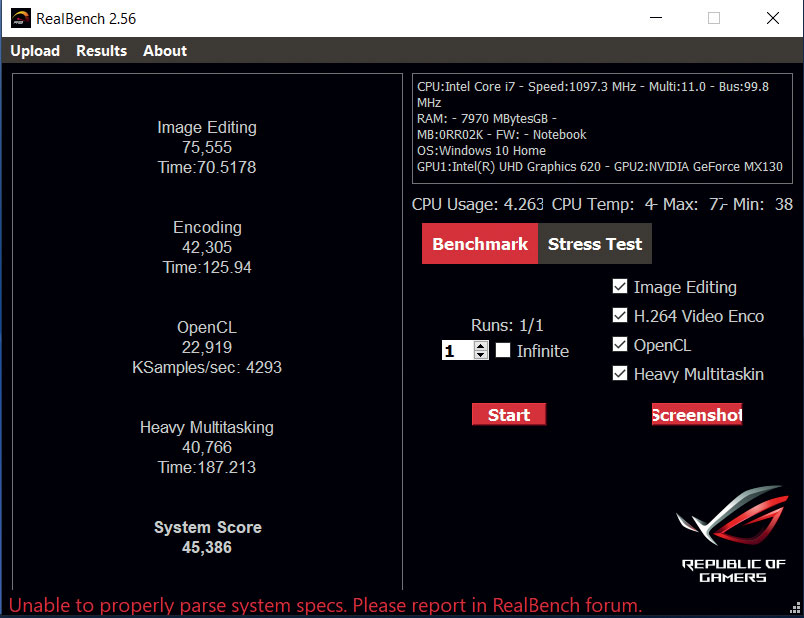Viewport: 804px width, 618px height.
Task: Minimize the RealBench window
Action: (656, 18)
